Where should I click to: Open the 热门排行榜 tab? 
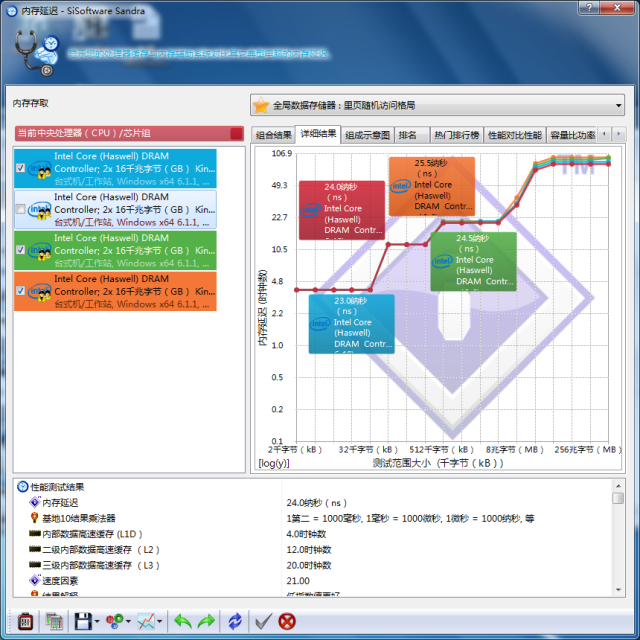457,135
